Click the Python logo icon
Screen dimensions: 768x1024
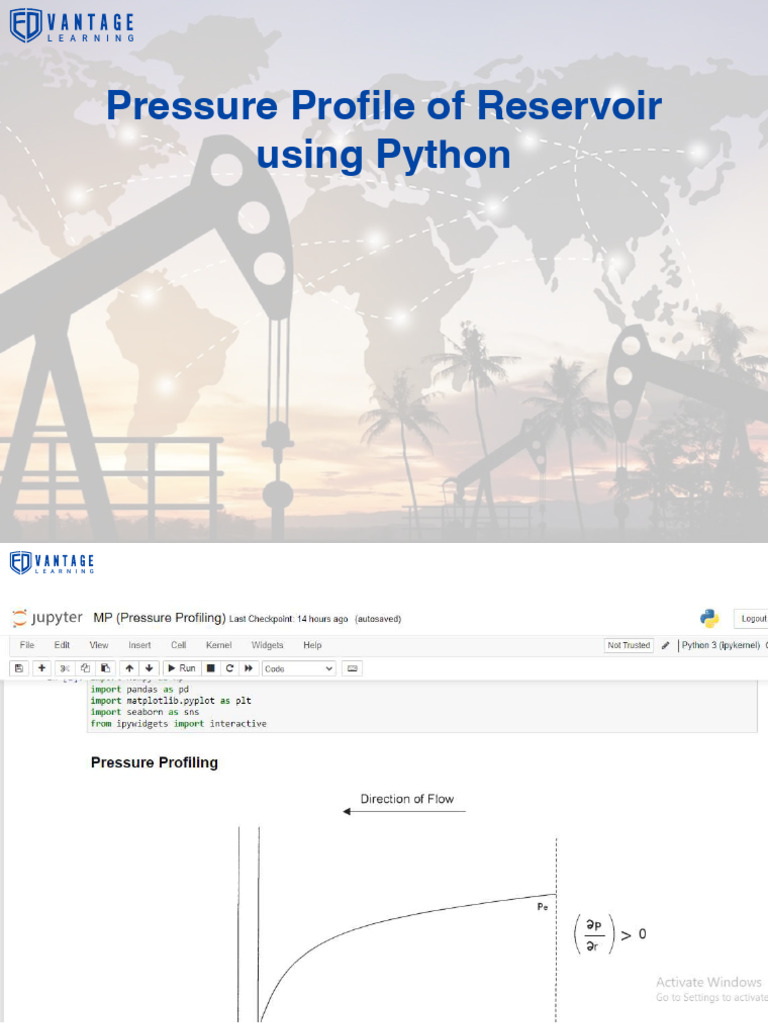pos(709,618)
